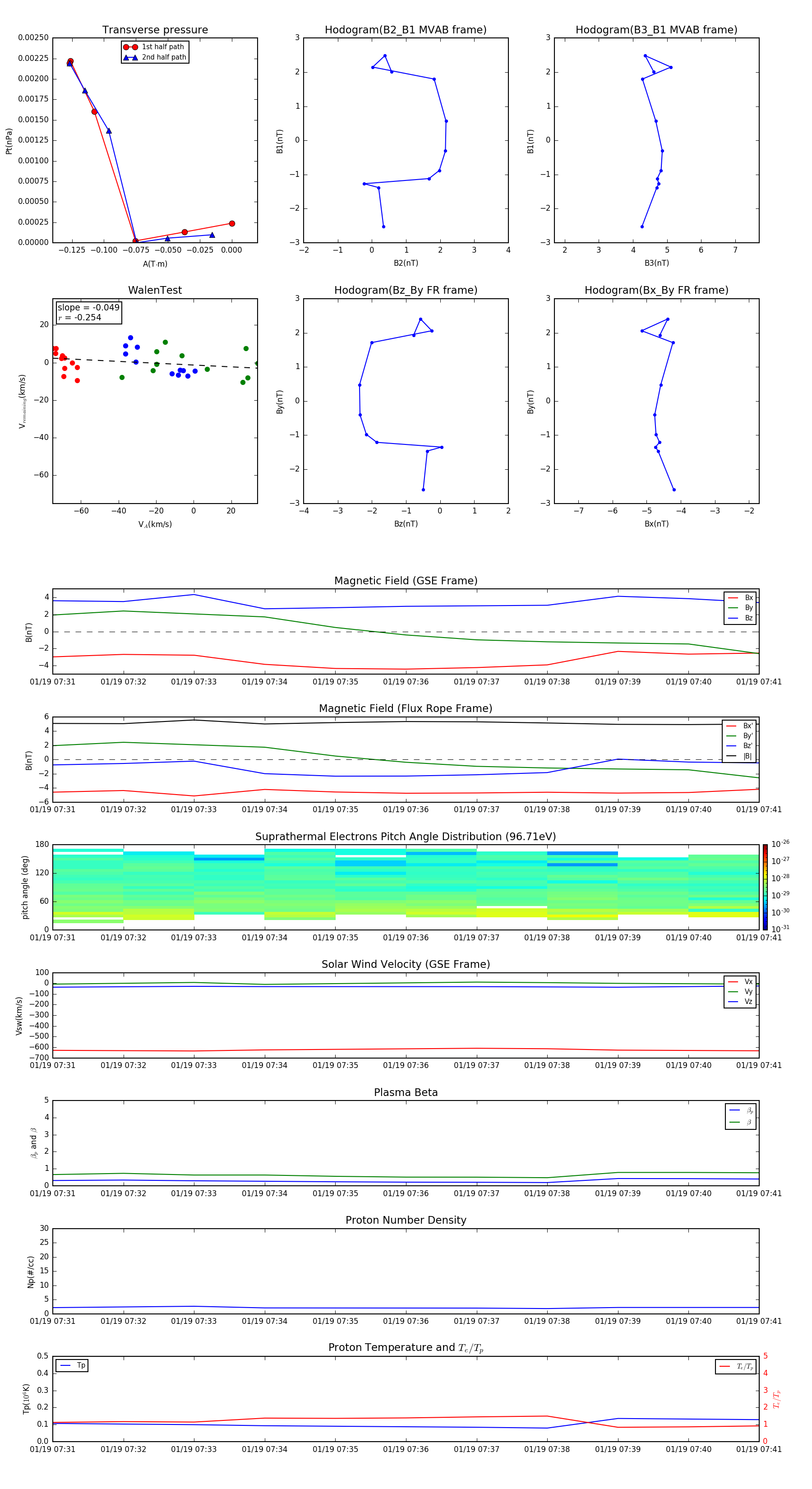Click the "01/19 07:36" tick under Plasma Beta plot
This screenshot has height=1489, width=812.
click(406, 1193)
